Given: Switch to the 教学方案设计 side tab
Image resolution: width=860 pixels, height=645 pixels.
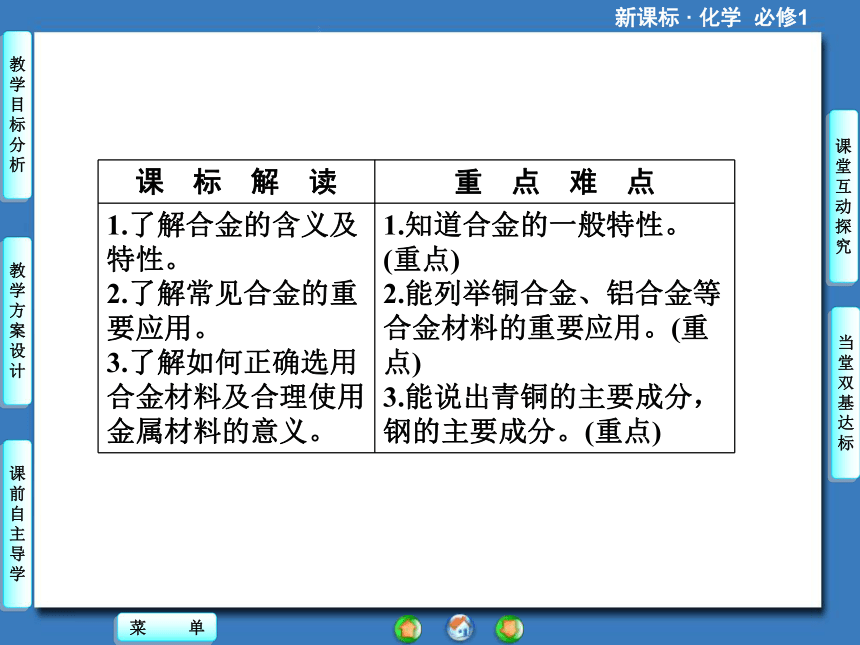Looking at the screenshot, I should 17,321.
